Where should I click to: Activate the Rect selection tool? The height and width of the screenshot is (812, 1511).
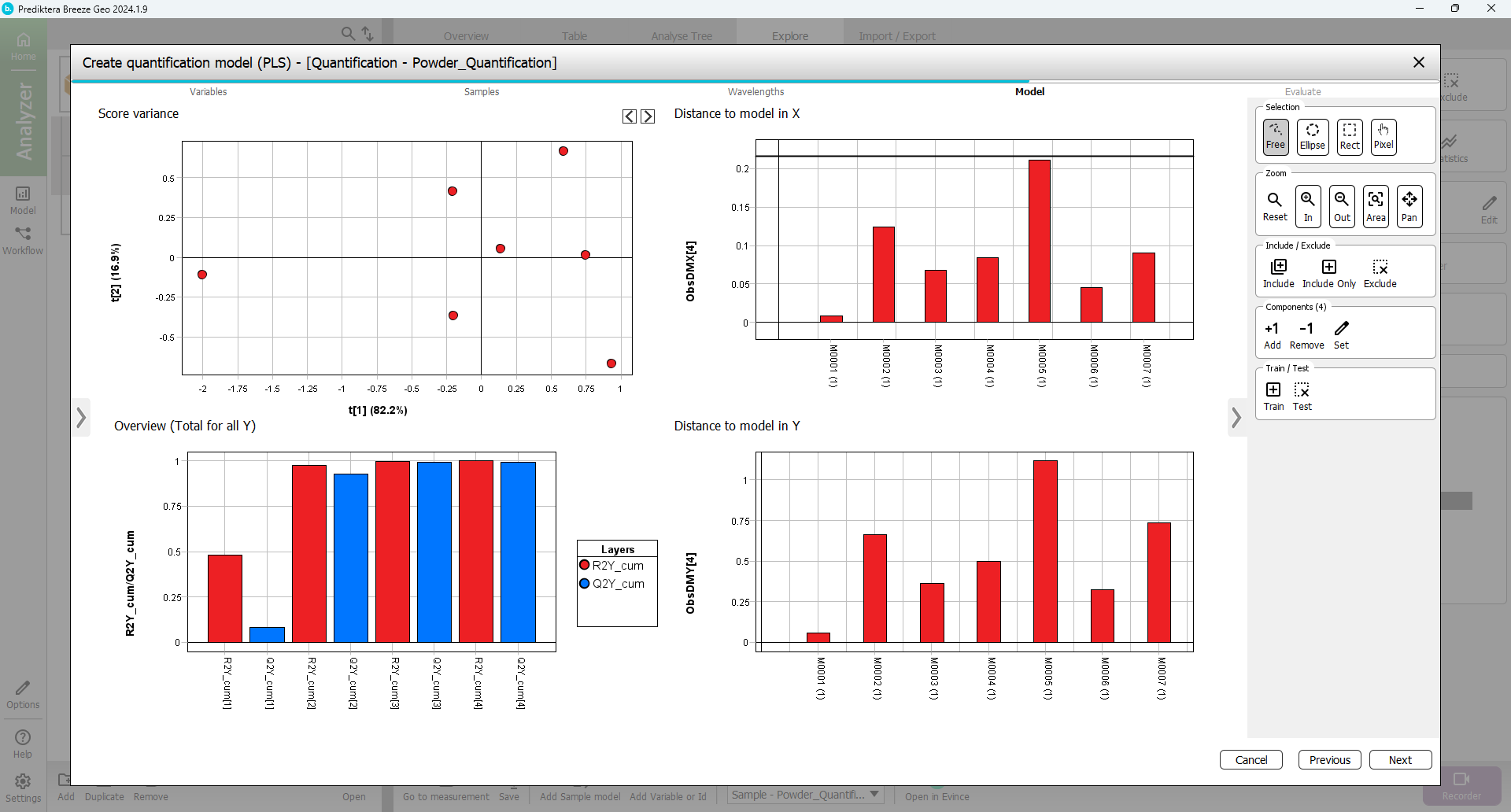pyautogui.click(x=1349, y=137)
